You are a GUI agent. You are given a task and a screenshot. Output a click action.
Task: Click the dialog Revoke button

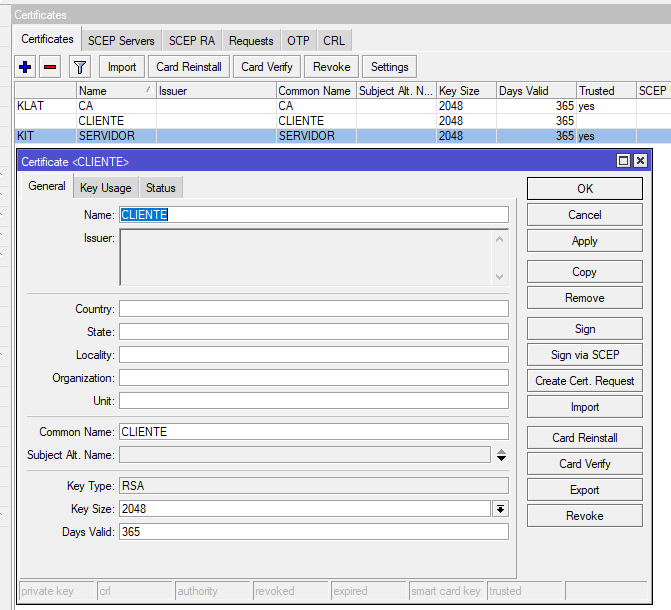tap(585, 516)
